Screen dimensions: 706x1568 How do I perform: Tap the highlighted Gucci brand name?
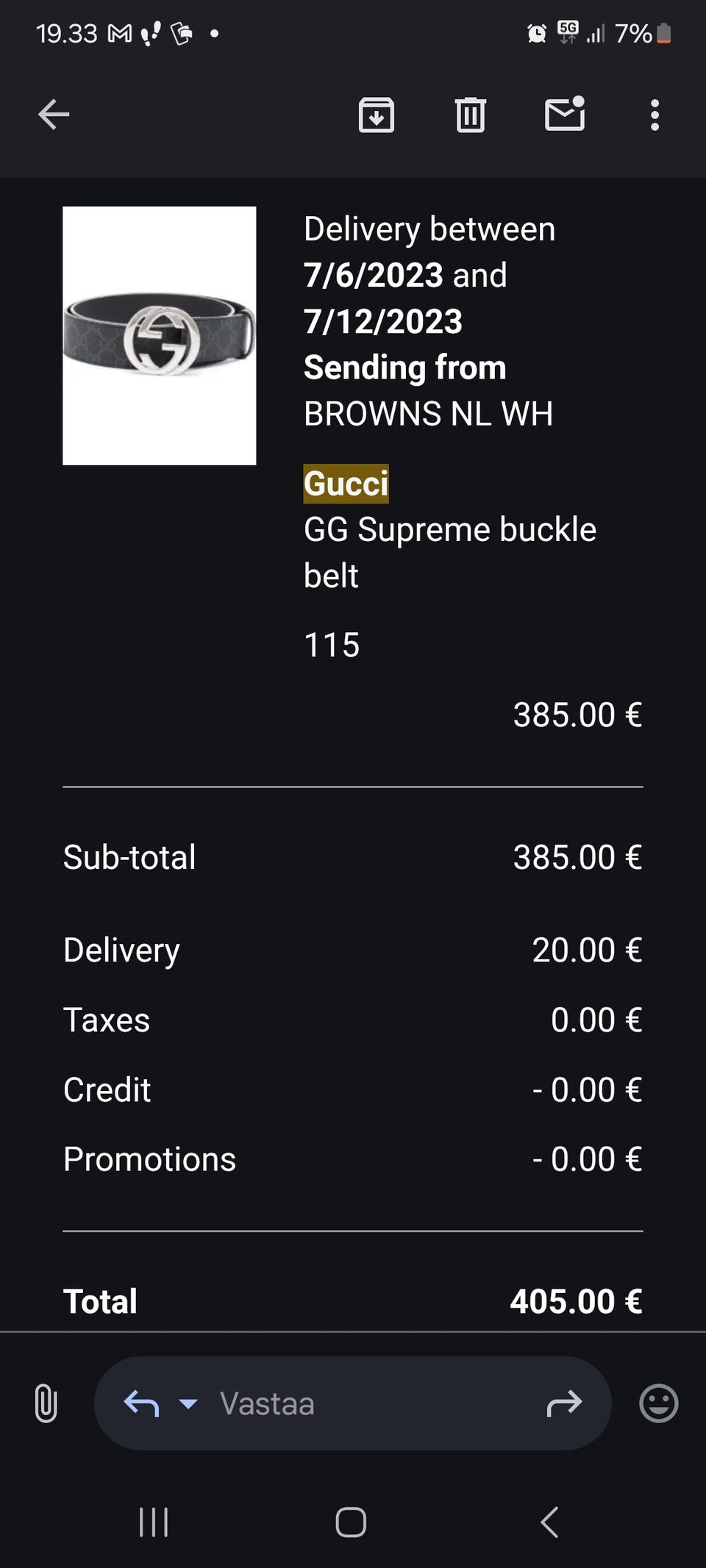(346, 484)
